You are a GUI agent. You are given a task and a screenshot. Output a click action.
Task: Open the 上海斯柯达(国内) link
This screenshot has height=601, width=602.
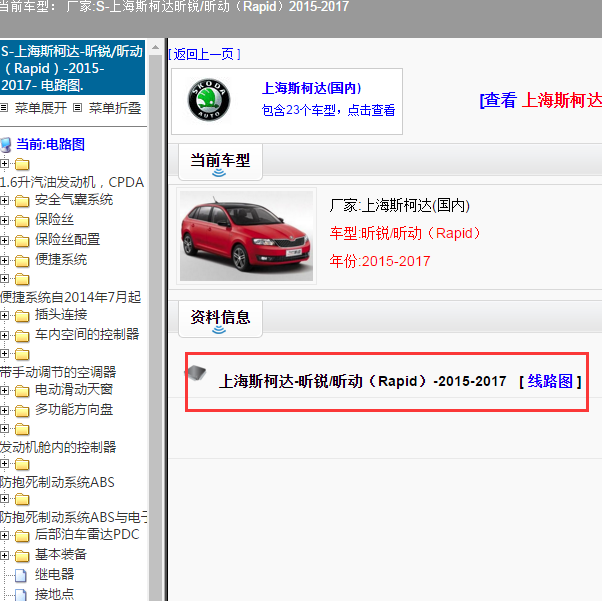[x=311, y=88]
